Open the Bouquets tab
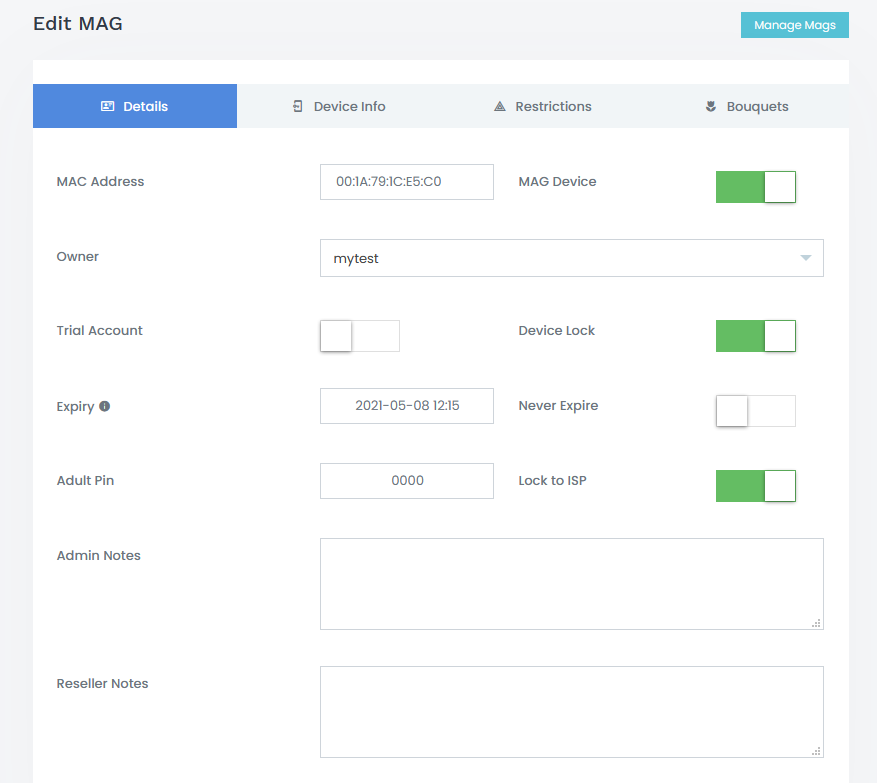The height and width of the screenshot is (783, 877). point(747,107)
